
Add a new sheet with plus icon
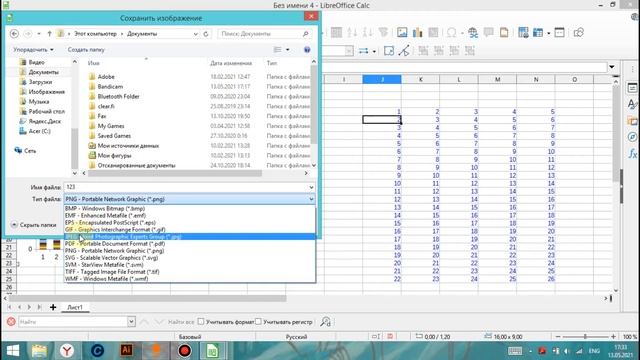point(53,307)
